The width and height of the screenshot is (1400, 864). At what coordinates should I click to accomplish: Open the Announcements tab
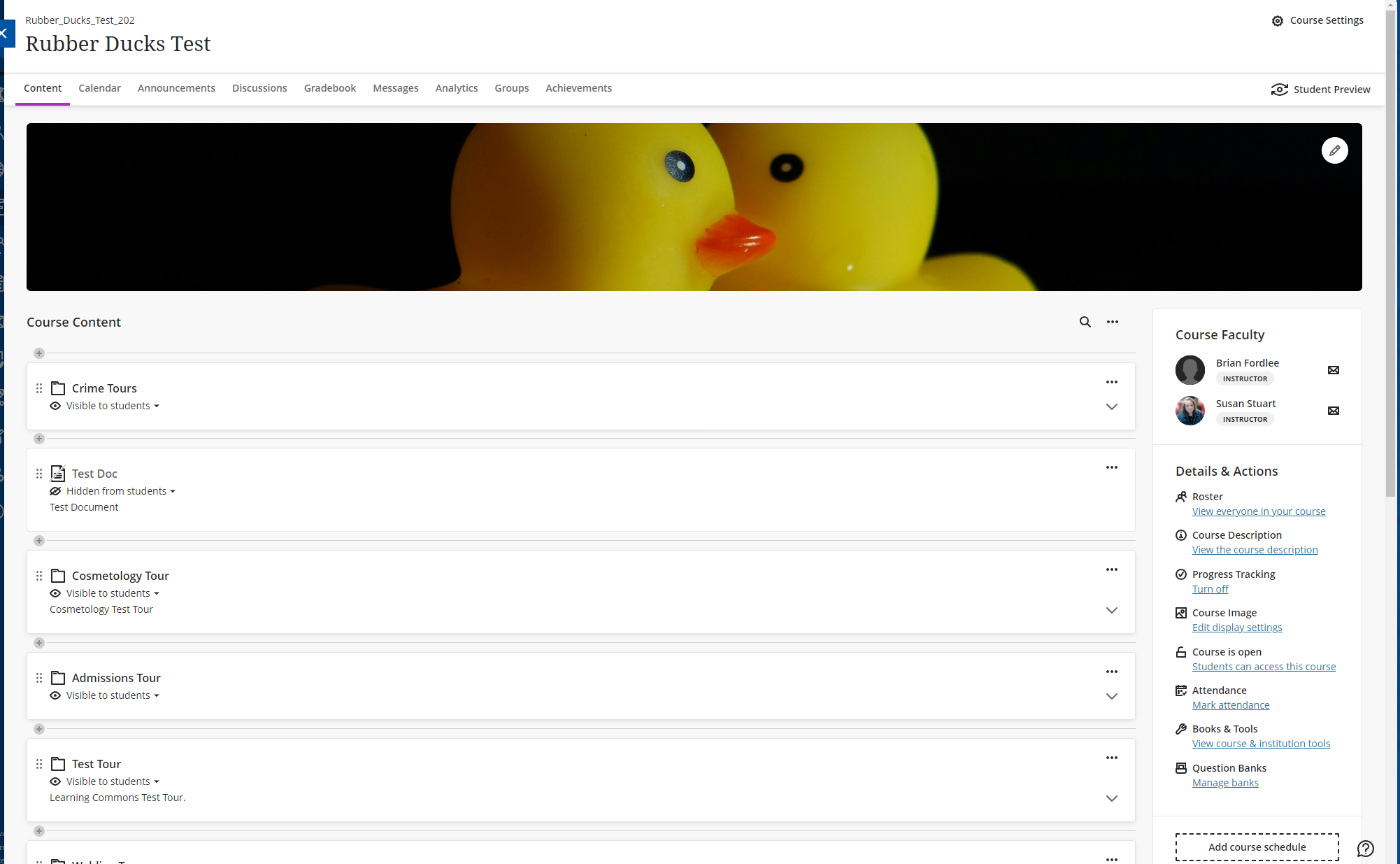point(176,88)
